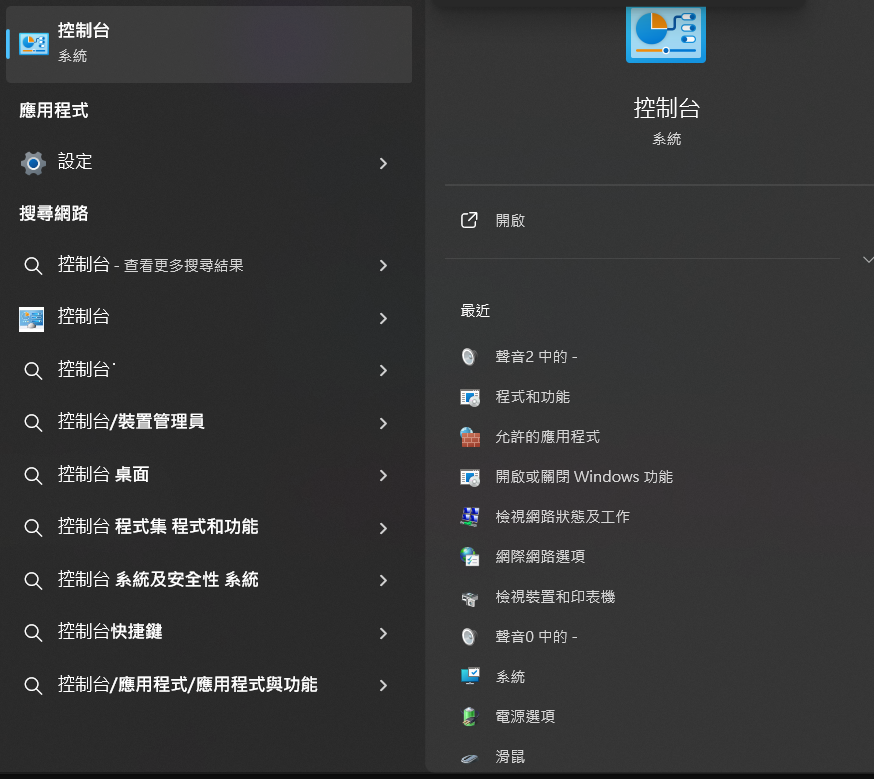Click the 聲音2 中的 speaker icon
Screen dimensions: 874x779
coord(469,357)
